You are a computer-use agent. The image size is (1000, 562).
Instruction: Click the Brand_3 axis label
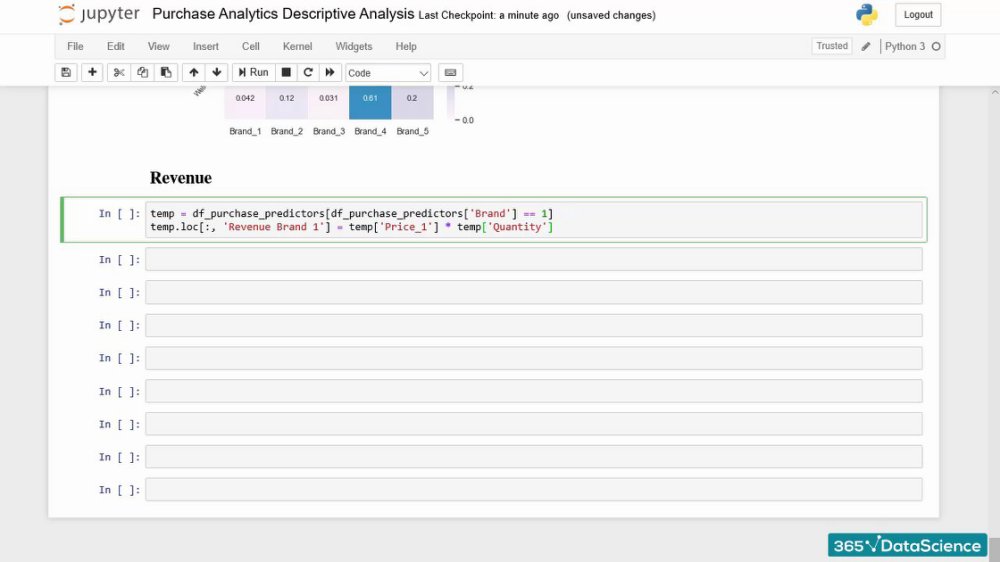(329, 131)
